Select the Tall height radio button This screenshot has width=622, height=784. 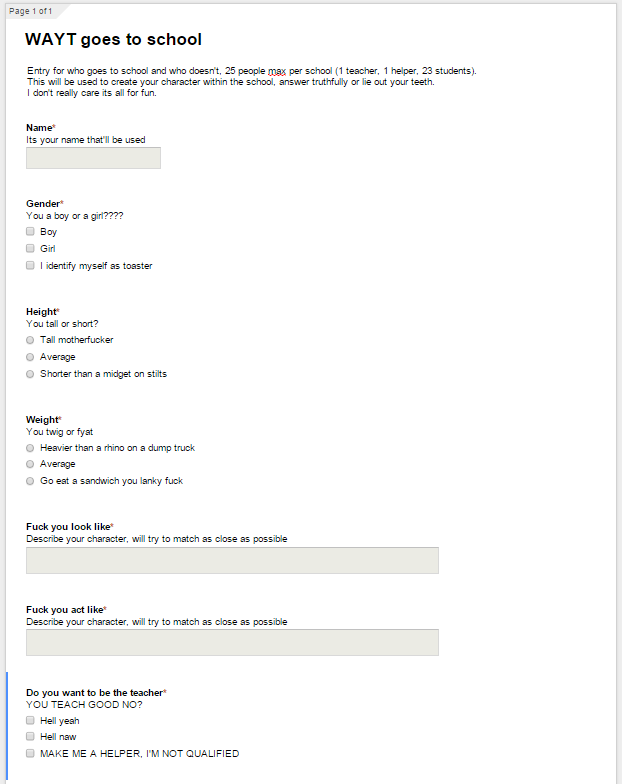pos(30,340)
